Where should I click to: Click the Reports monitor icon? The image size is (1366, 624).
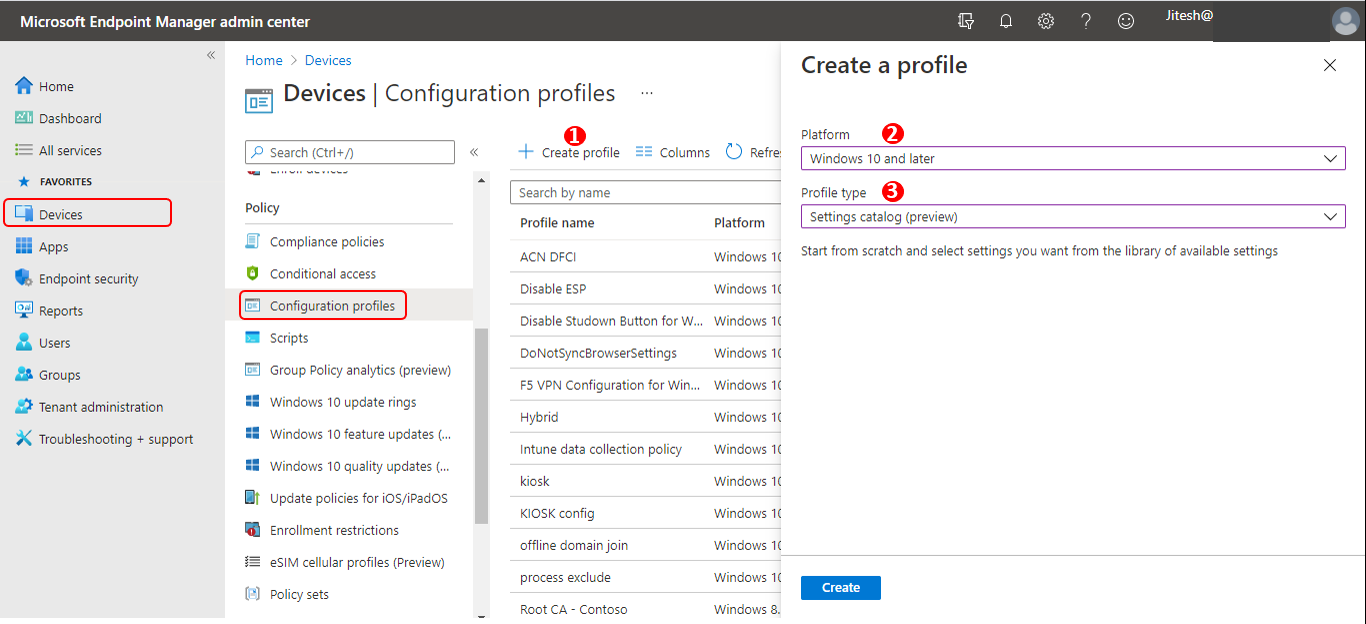click(x=24, y=310)
